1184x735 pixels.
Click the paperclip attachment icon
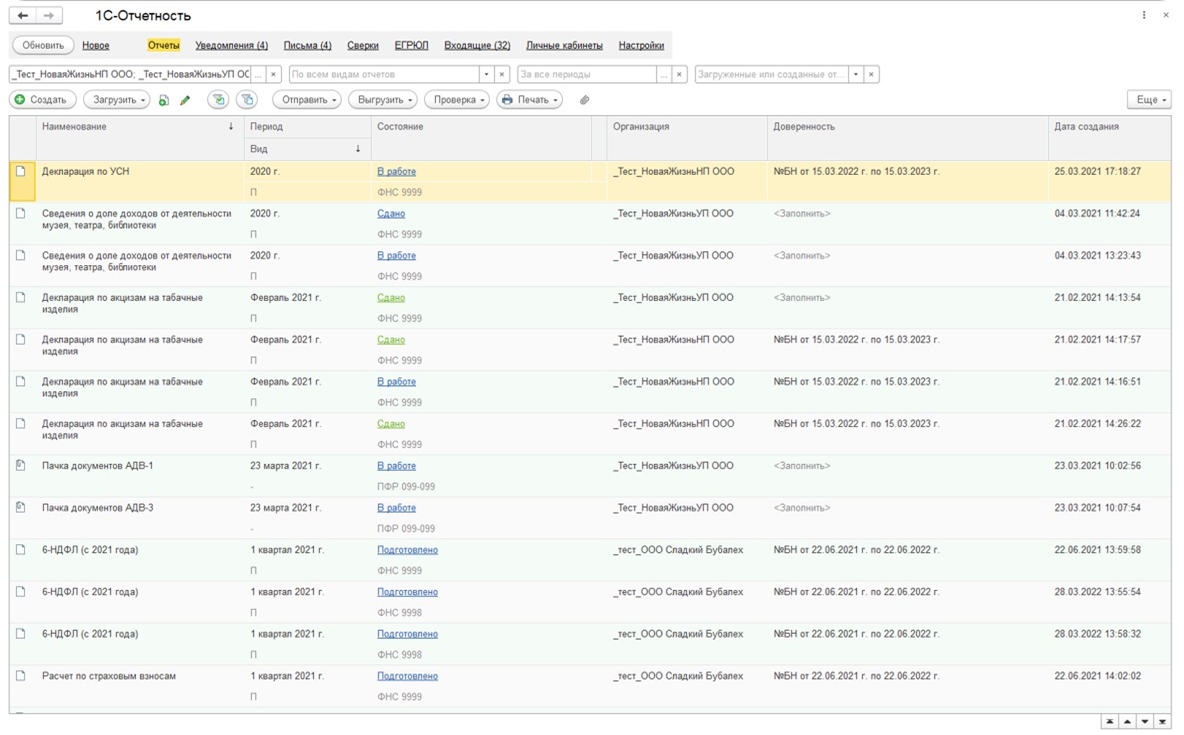click(584, 100)
